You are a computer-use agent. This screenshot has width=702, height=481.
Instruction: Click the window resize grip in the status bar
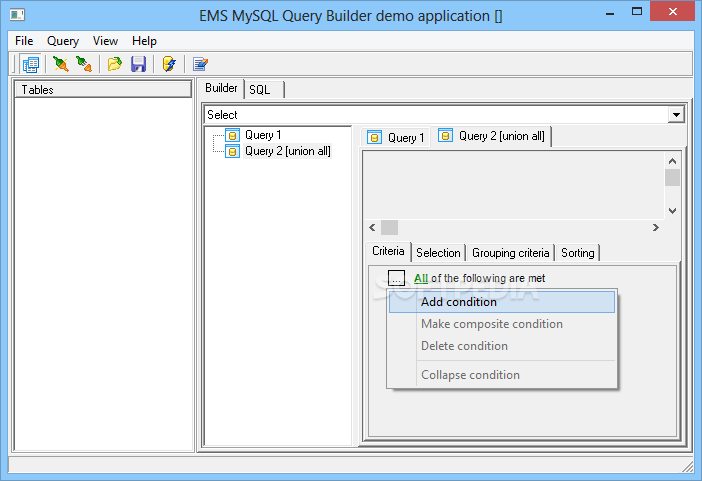pyautogui.click(x=688, y=467)
